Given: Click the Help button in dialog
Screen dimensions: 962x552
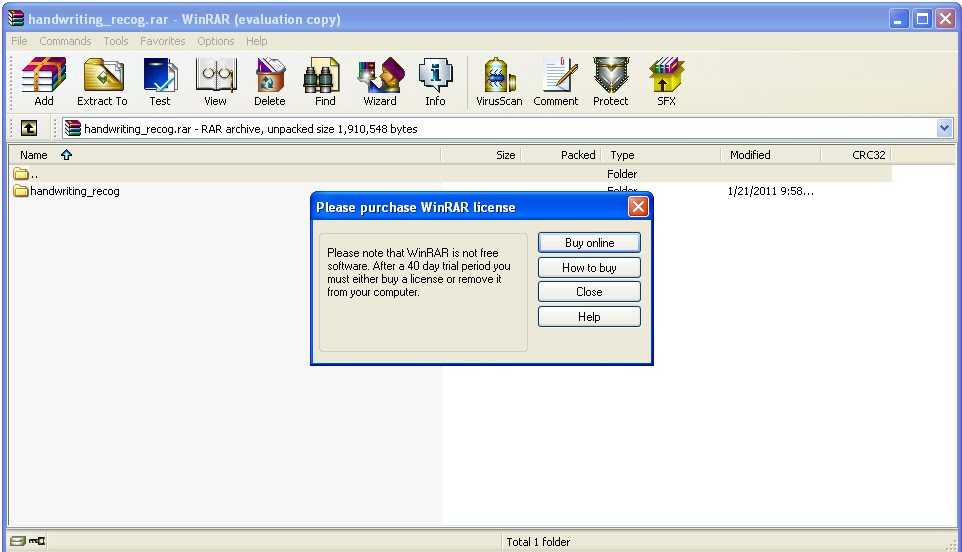Looking at the screenshot, I should point(589,316).
